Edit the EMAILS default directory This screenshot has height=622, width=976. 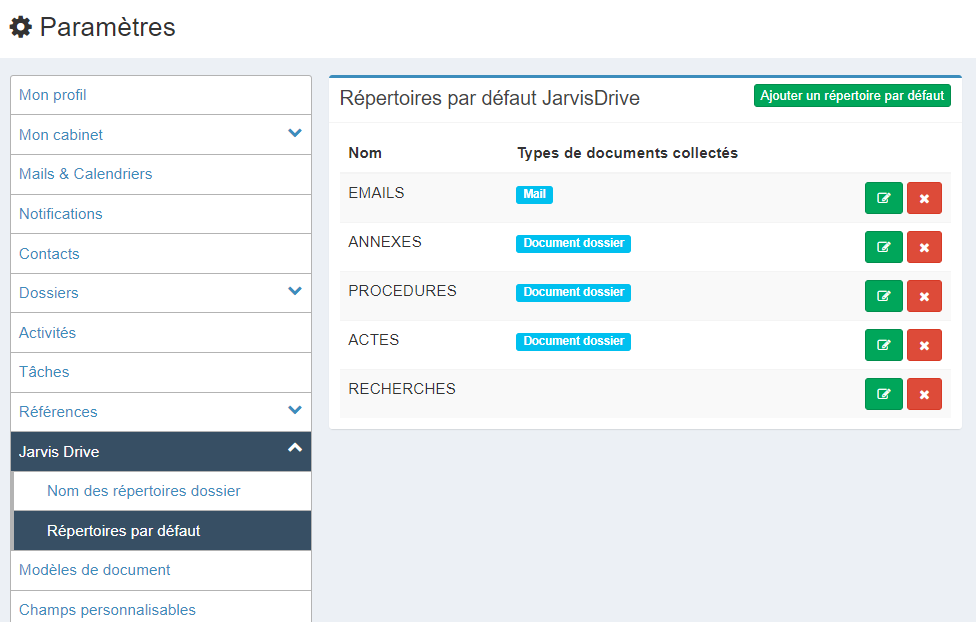(x=883, y=198)
